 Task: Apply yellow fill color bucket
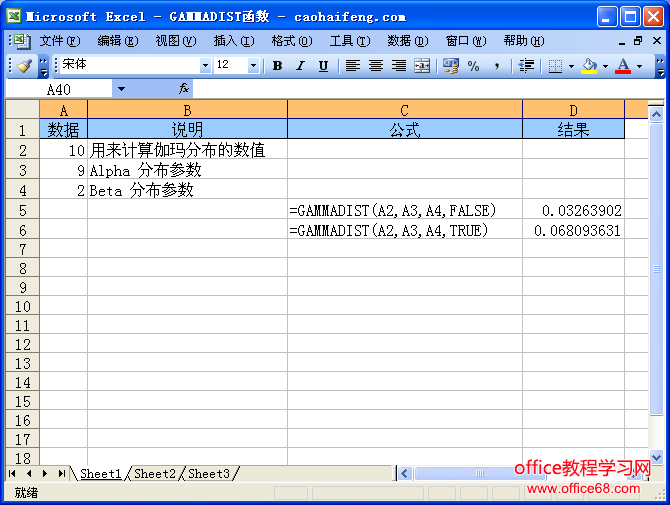point(589,66)
